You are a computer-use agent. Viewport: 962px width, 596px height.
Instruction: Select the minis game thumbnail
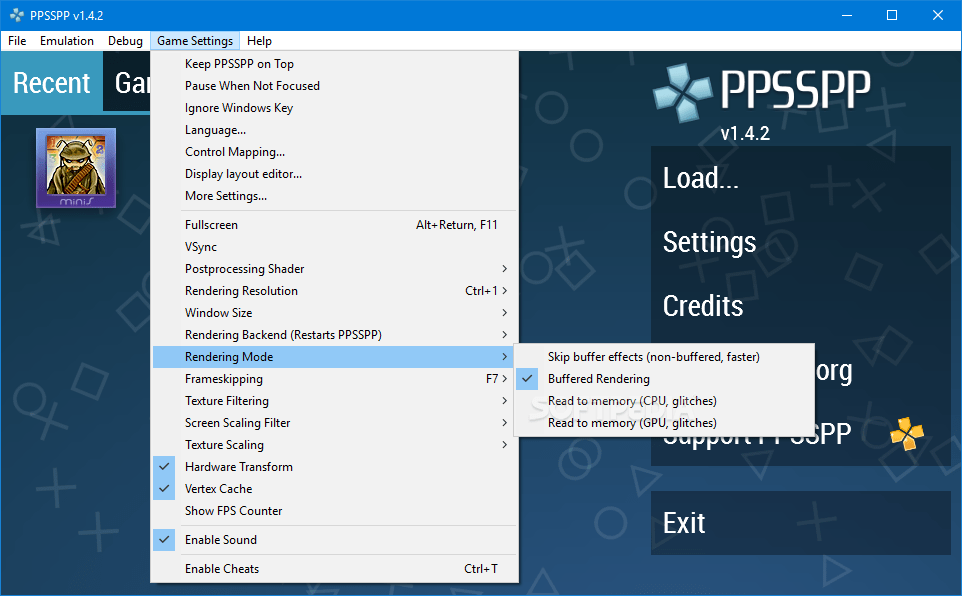pos(75,168)
